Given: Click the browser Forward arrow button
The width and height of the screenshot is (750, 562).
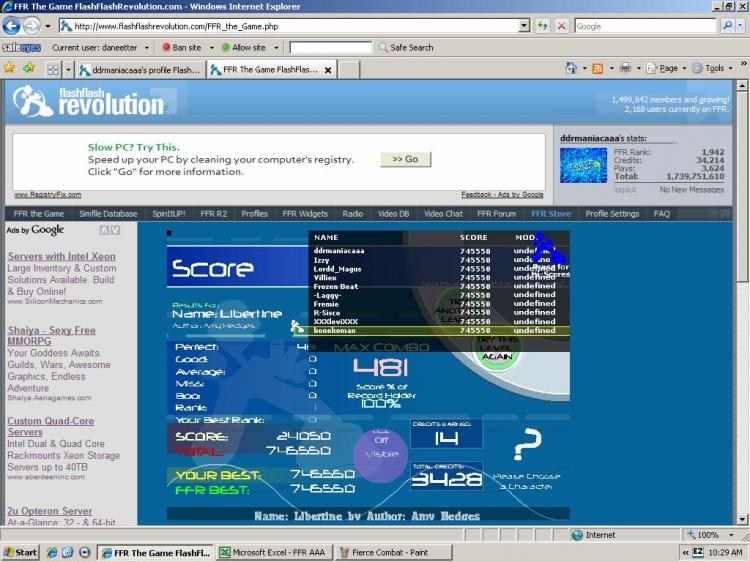Looking at the screenshot, I should click(x=32, y=26).
